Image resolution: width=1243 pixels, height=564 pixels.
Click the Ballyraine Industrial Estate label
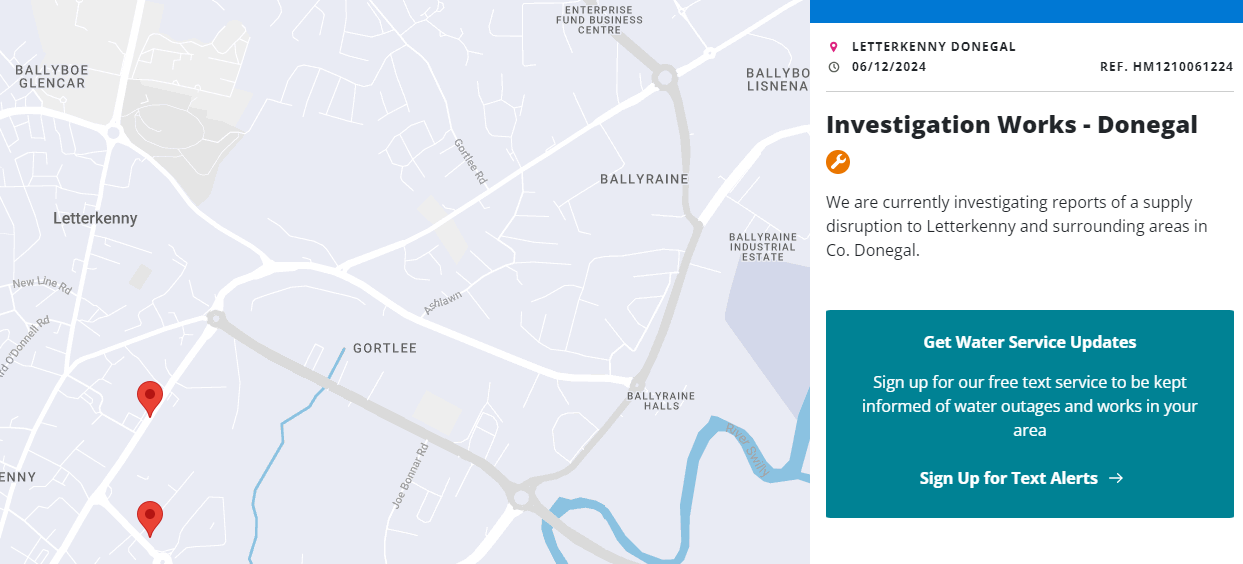(763, 246)
